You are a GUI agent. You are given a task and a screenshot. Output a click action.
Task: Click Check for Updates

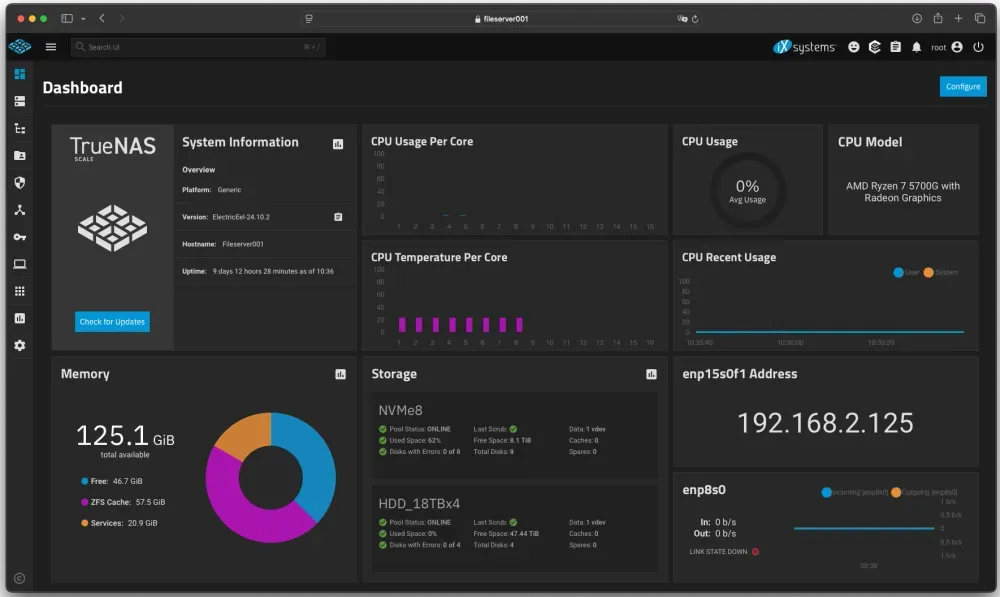pyautogui.click(x=110, y=321)
